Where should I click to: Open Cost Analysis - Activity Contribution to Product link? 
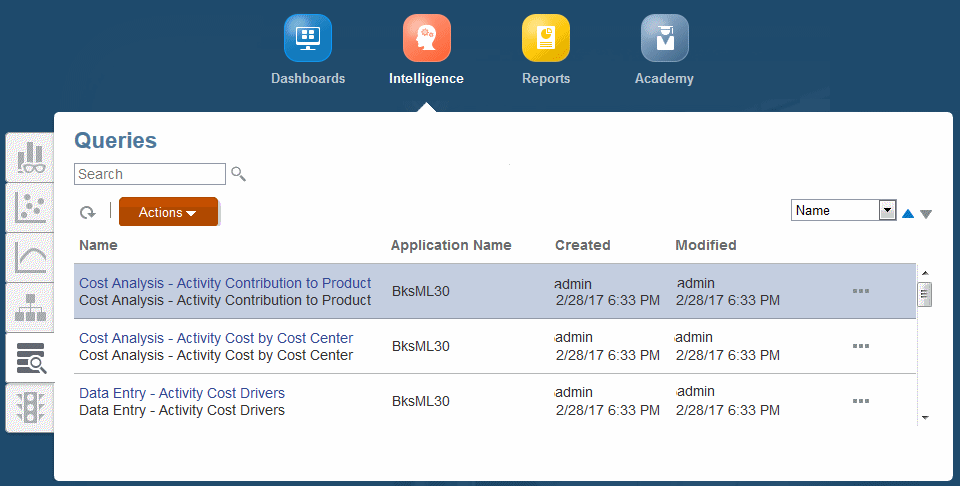pyautogui.click(x=225, y=283)
